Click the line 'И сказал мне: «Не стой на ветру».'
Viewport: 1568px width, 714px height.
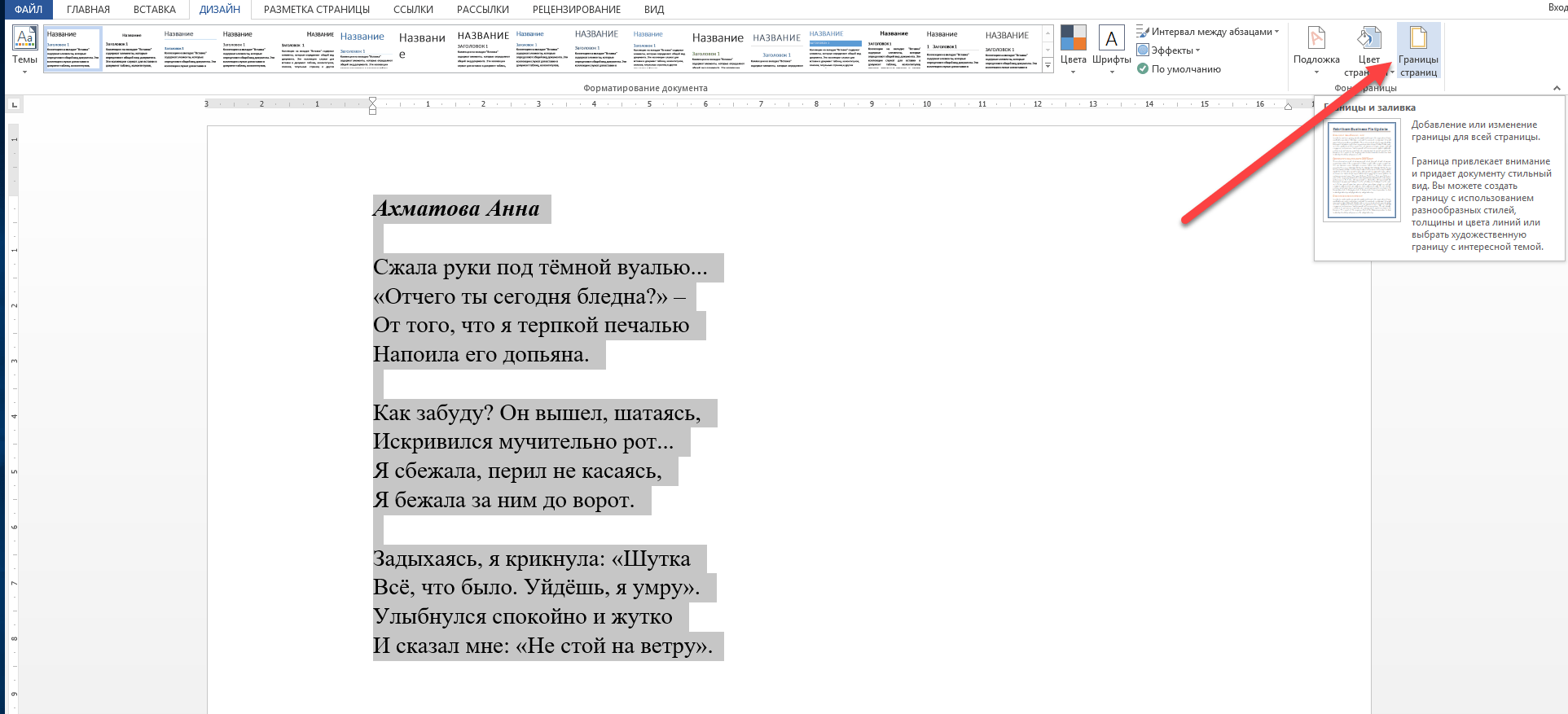[542, 646]
